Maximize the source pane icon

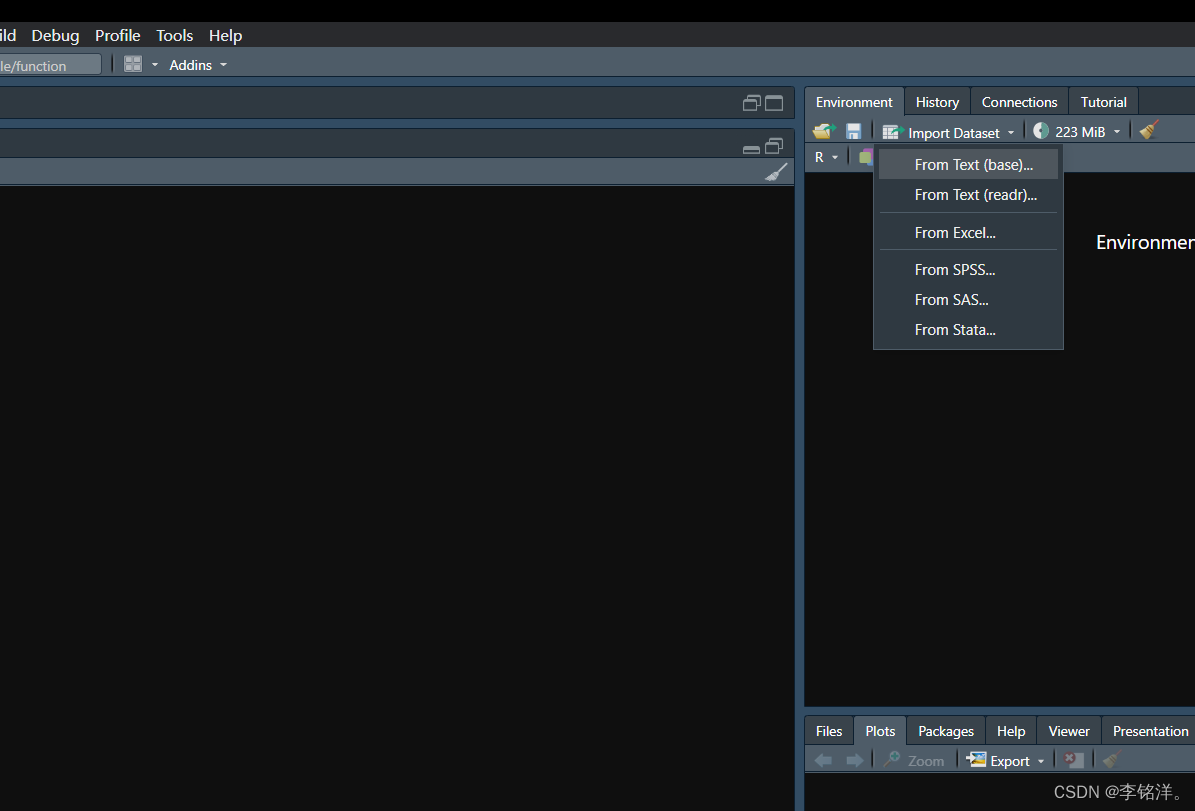774,103
